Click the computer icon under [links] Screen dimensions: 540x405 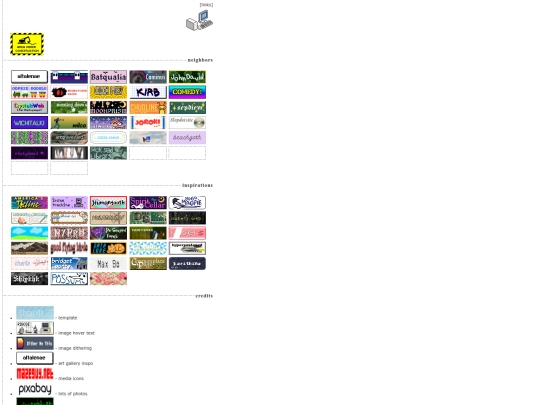coord(199,20)
